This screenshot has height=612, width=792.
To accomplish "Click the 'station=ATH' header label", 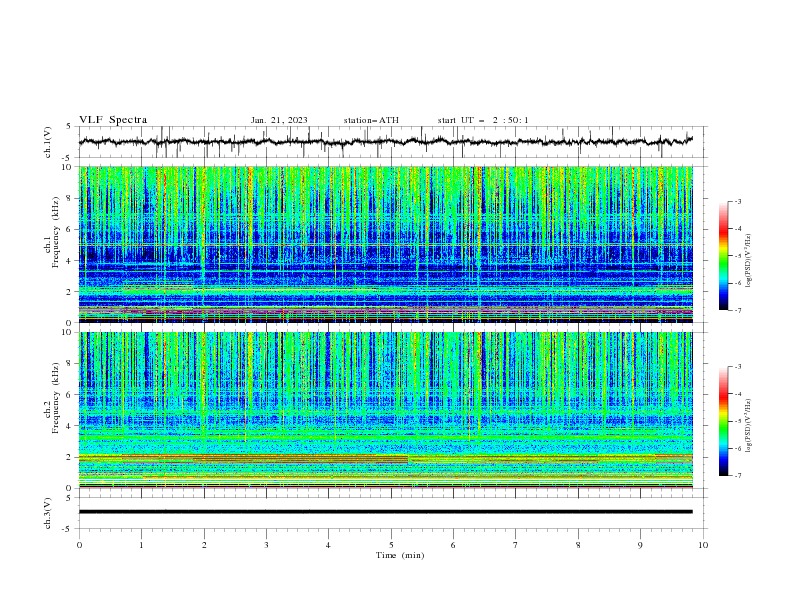I will pos(371,120).
